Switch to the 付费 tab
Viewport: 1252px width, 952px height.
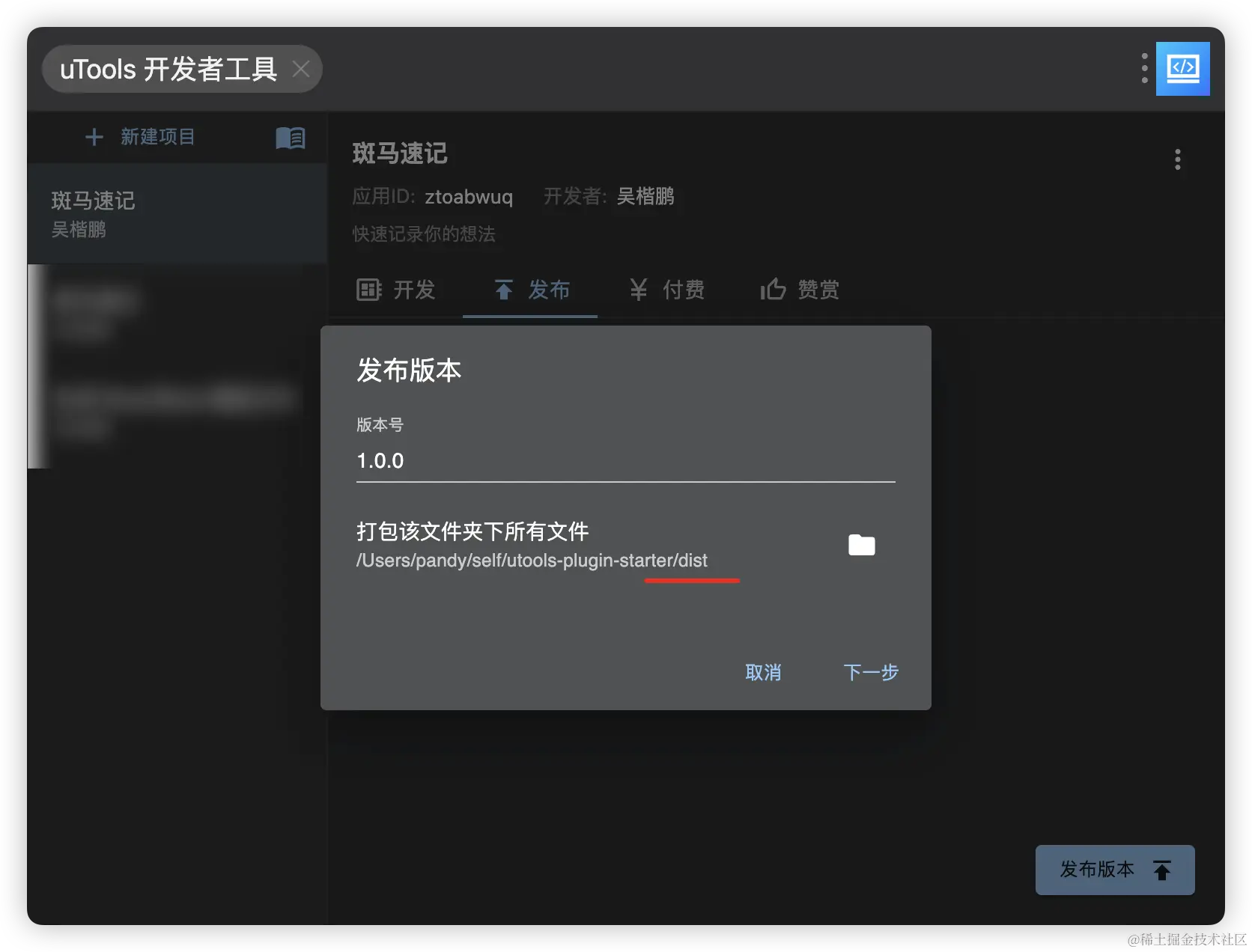(x=666, y=290)
